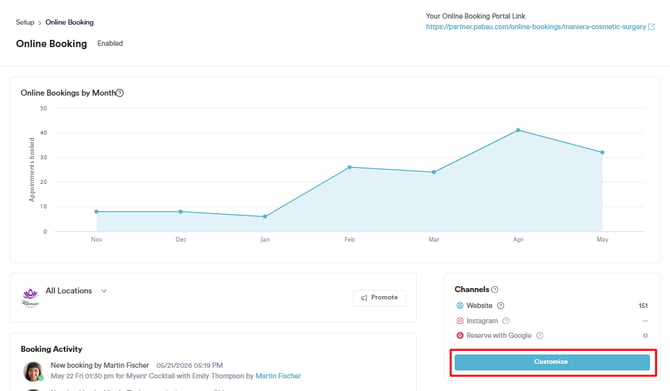Click the Instagram channel icon
The height and width of the screenshot is (391, 670).
pos(460,320)
